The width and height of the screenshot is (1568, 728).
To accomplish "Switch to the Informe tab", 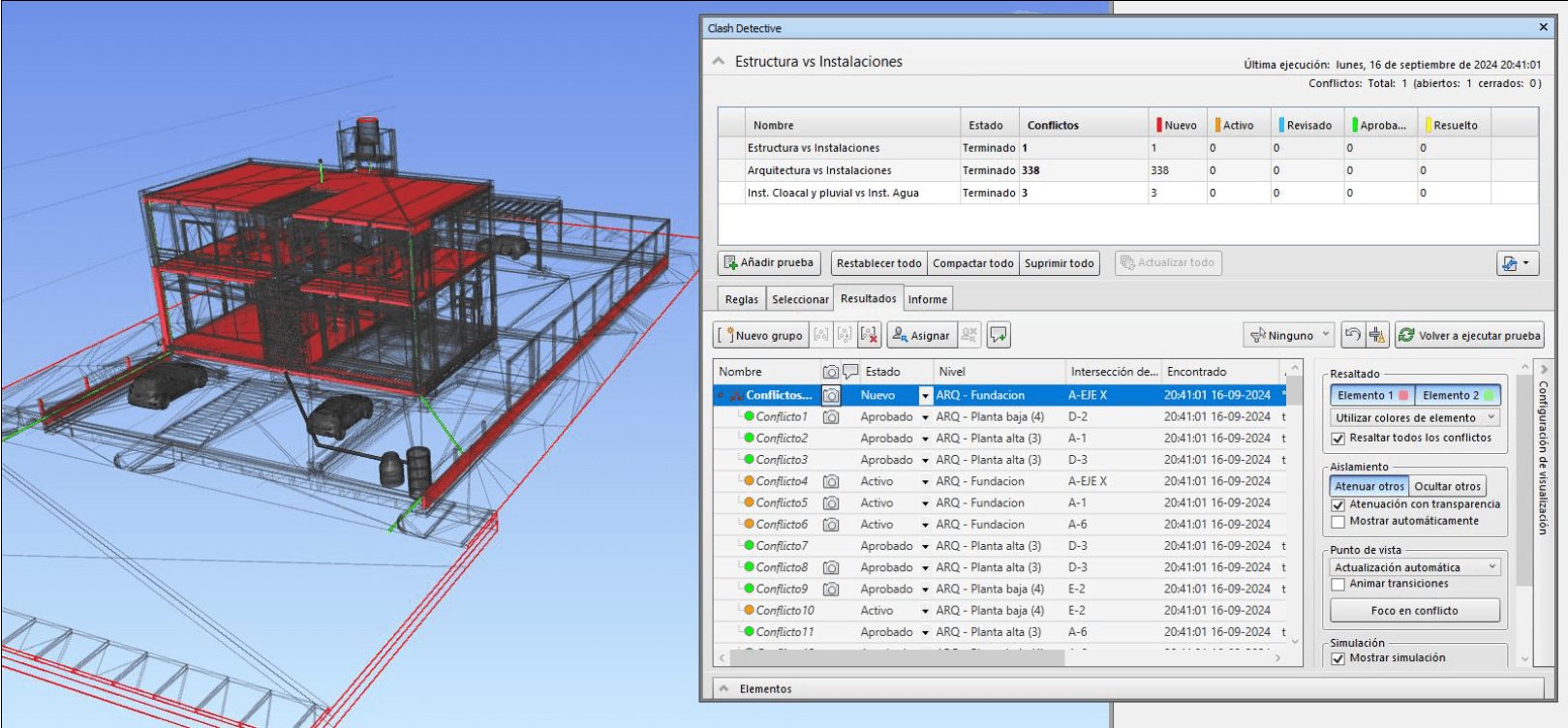I will [927, 299].
